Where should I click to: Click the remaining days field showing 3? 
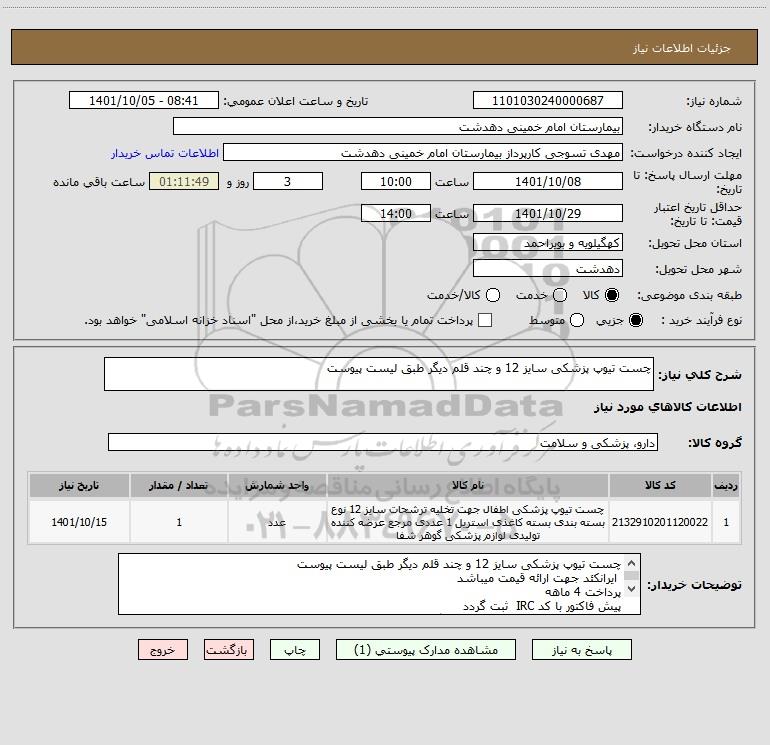pyautogui.click(x=288, y=181)
